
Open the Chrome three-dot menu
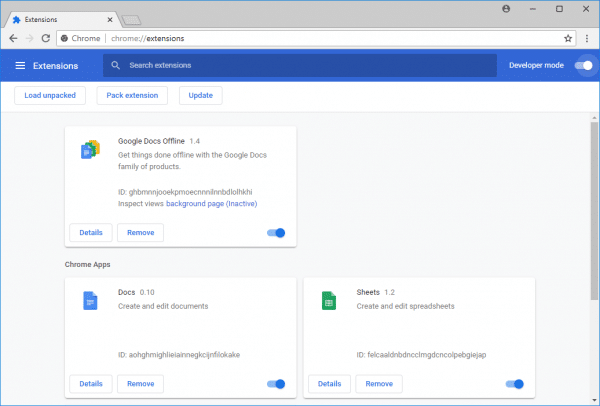pos(587,38)
